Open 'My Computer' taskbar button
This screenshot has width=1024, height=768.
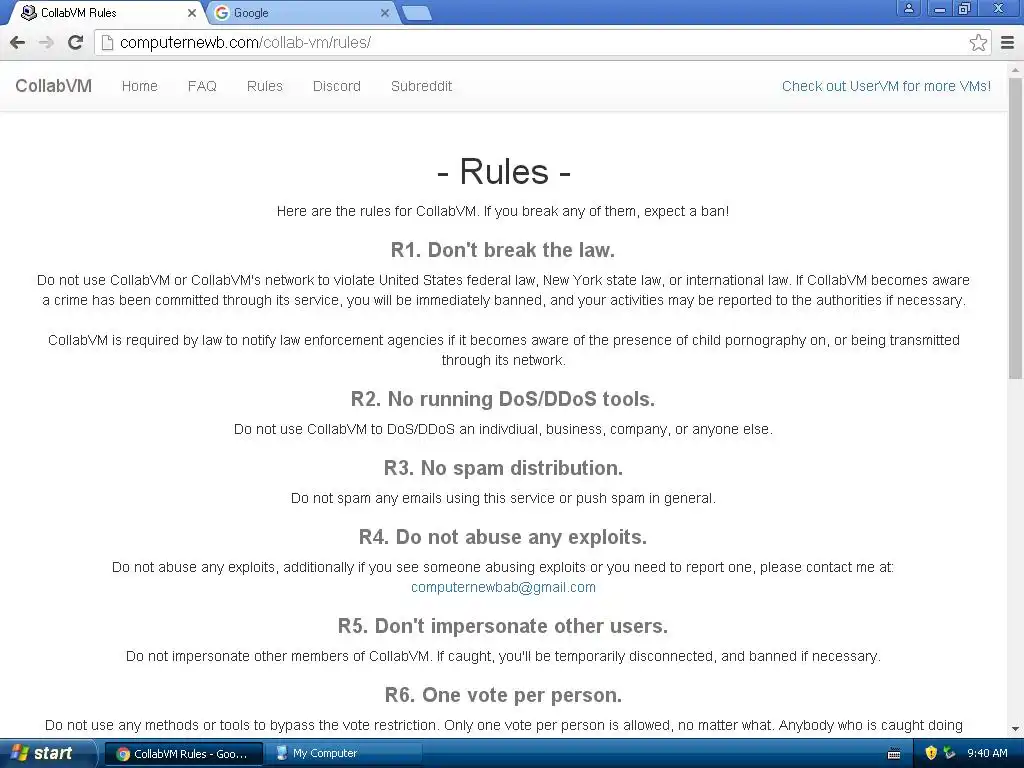click(x=346, y=754)
